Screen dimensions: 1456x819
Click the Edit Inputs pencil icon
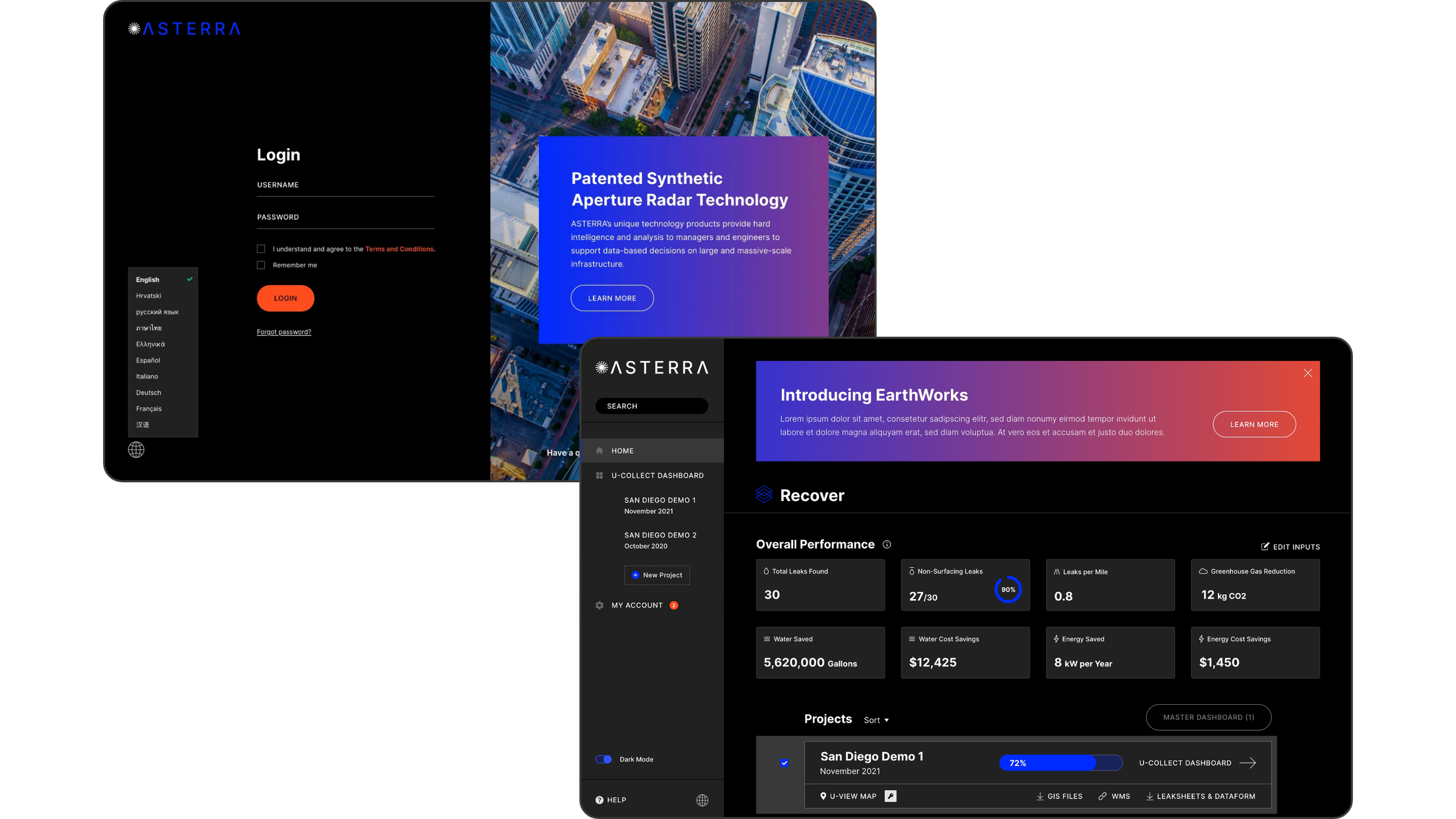pyautogui.click(x=1265, y=546)
